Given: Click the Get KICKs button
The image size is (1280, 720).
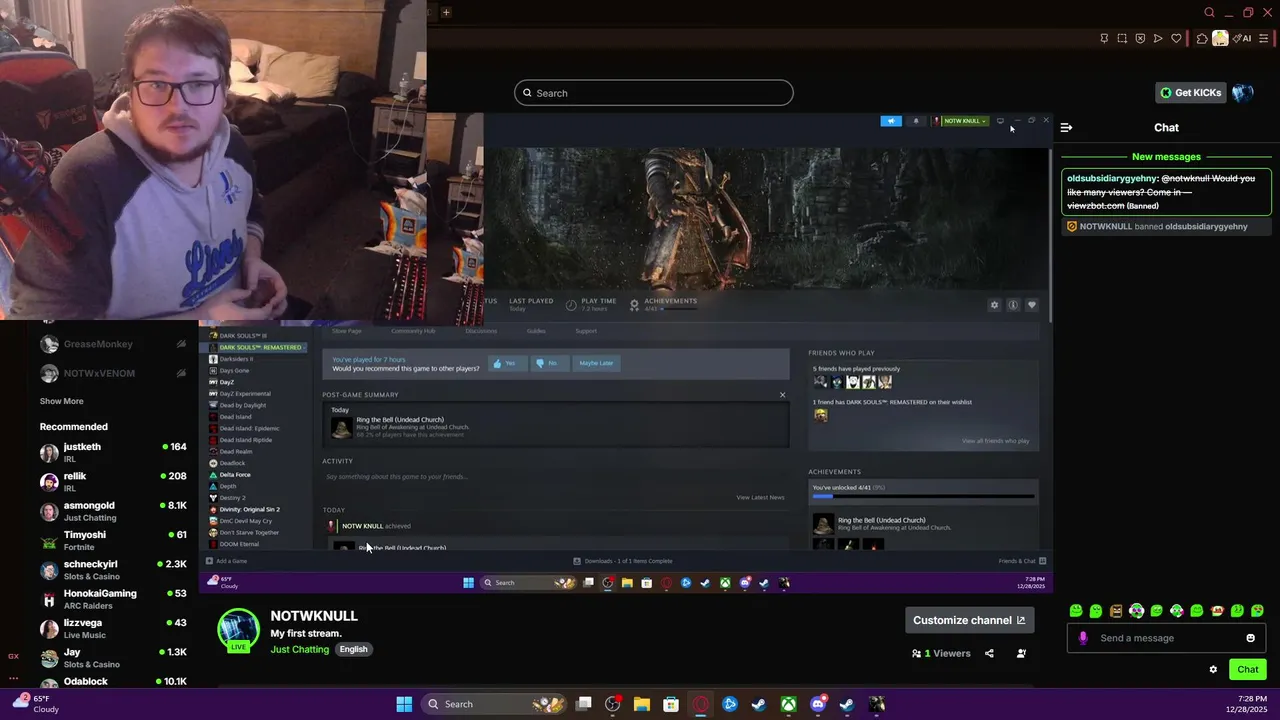Looking at the screenshot, I should (x=1190, y=93).
